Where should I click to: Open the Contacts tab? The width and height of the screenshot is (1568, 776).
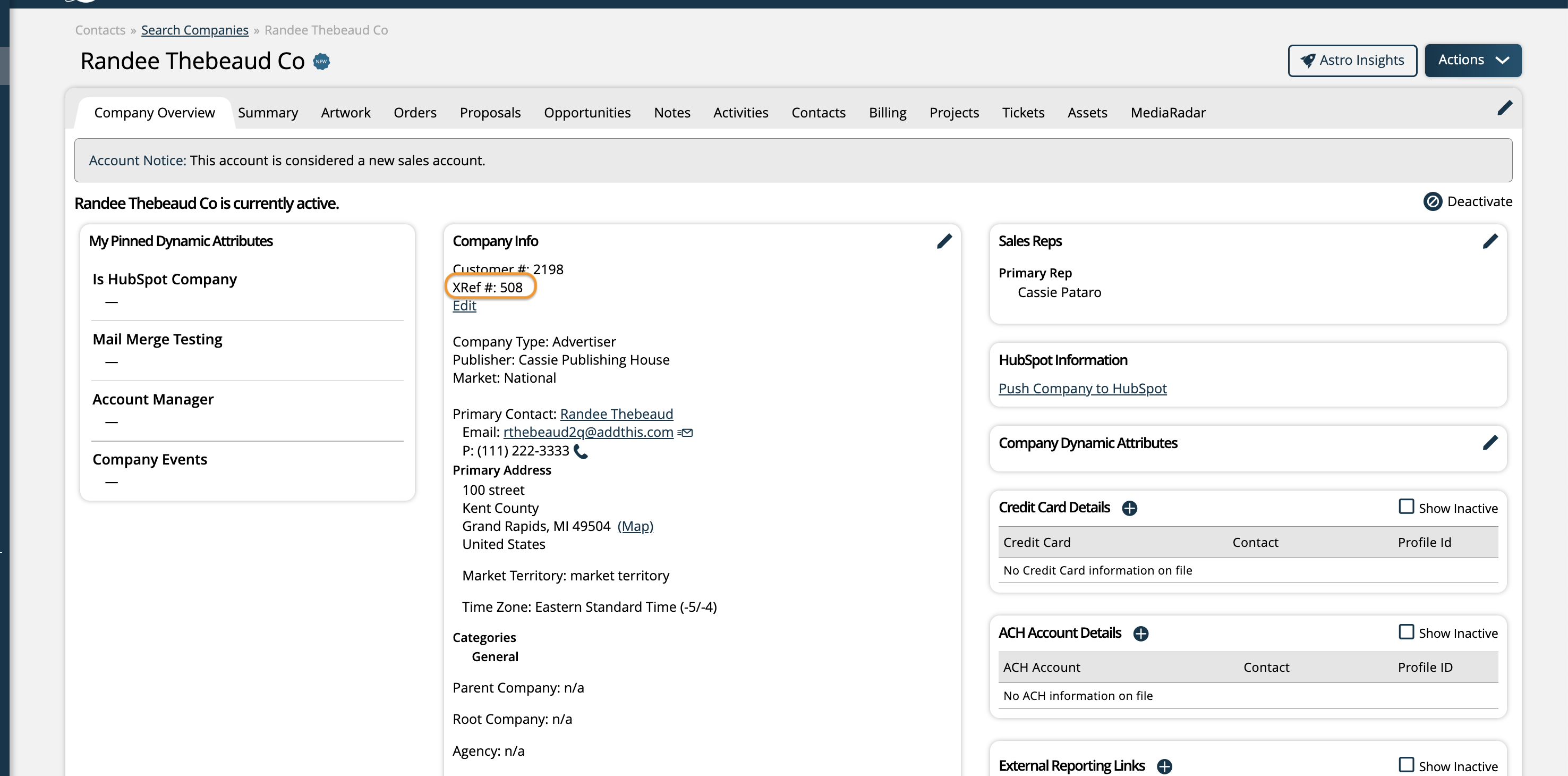[818, 113]
